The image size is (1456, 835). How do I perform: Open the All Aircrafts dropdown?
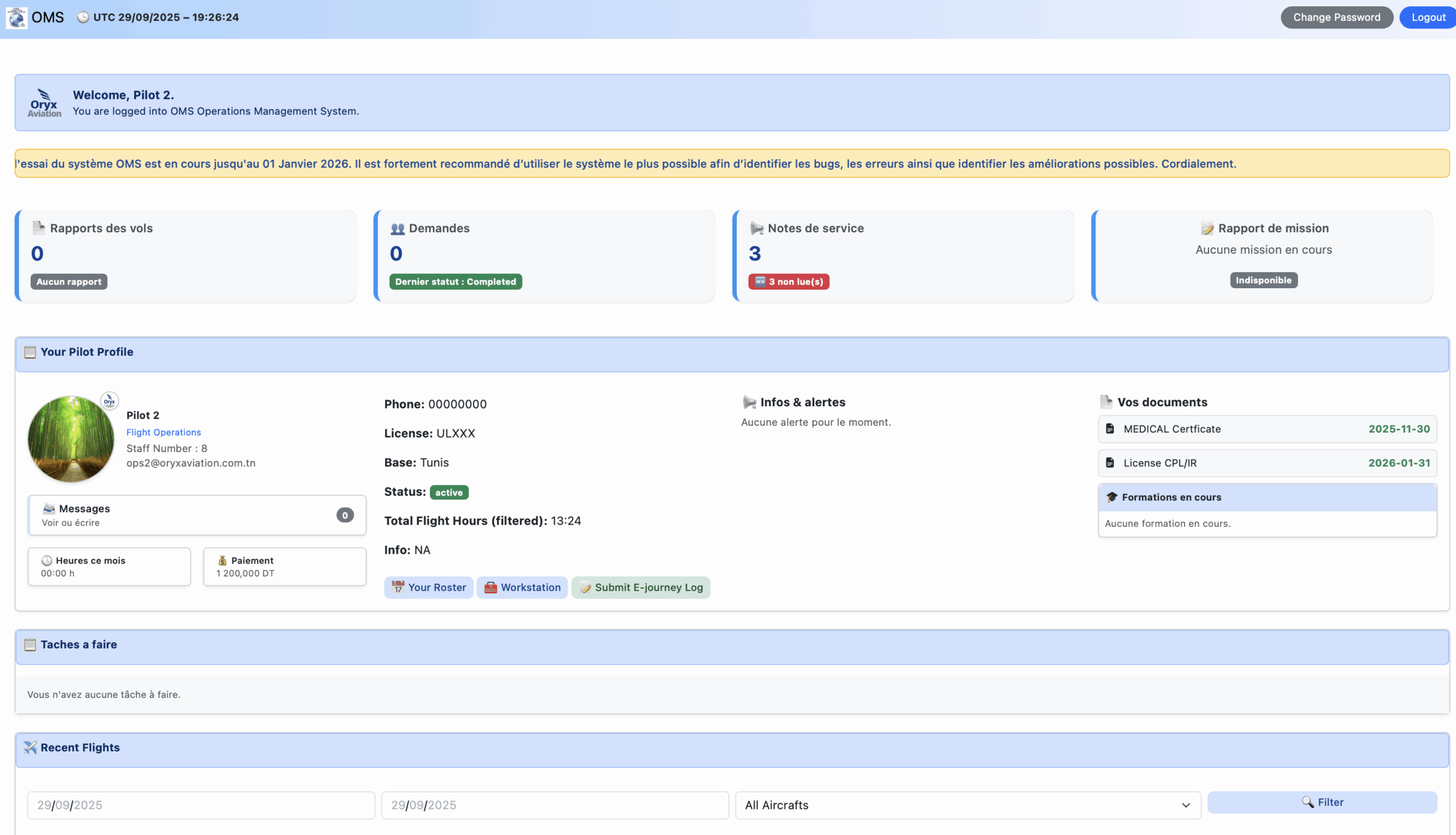[967, 805]
